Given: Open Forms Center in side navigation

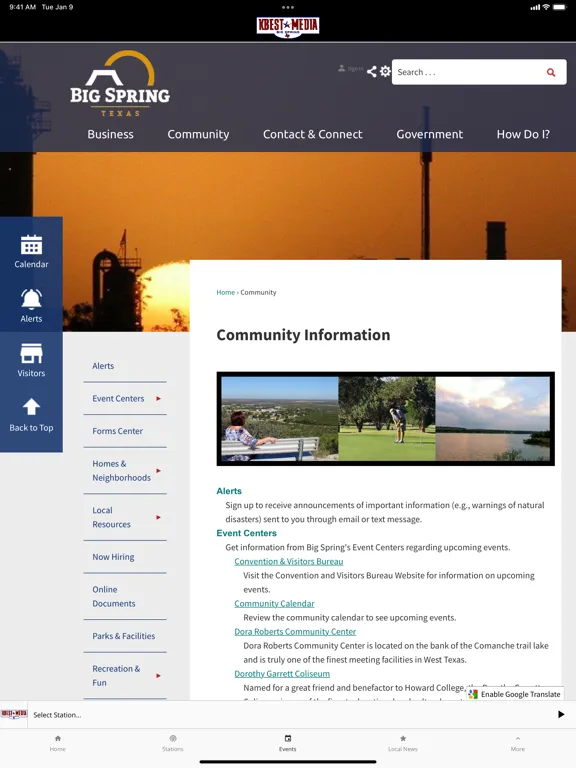Looking at the screenshot, I should (x=118, y=431).
